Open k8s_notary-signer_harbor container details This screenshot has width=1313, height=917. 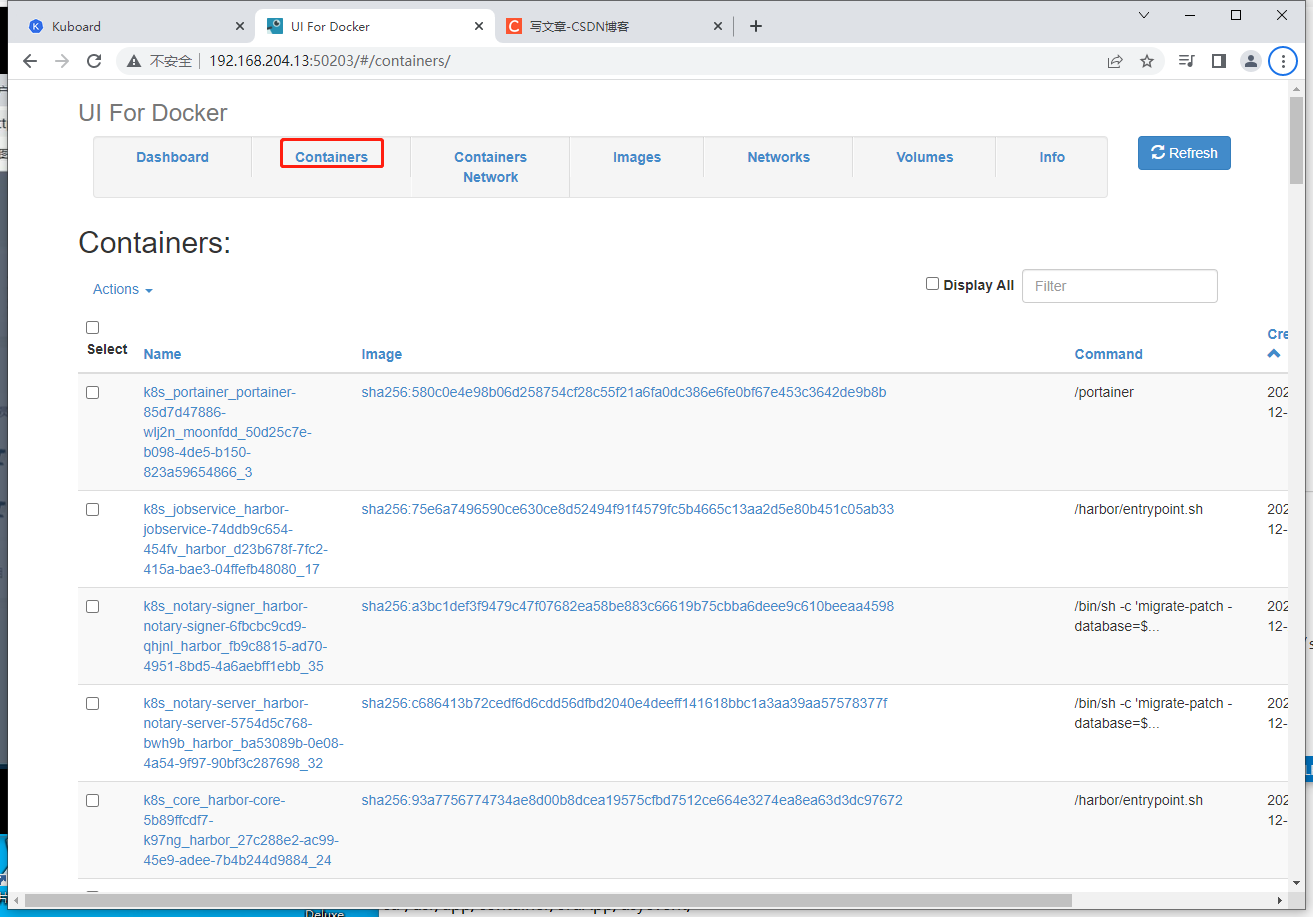pyautogui.click(x=235, y=636)
